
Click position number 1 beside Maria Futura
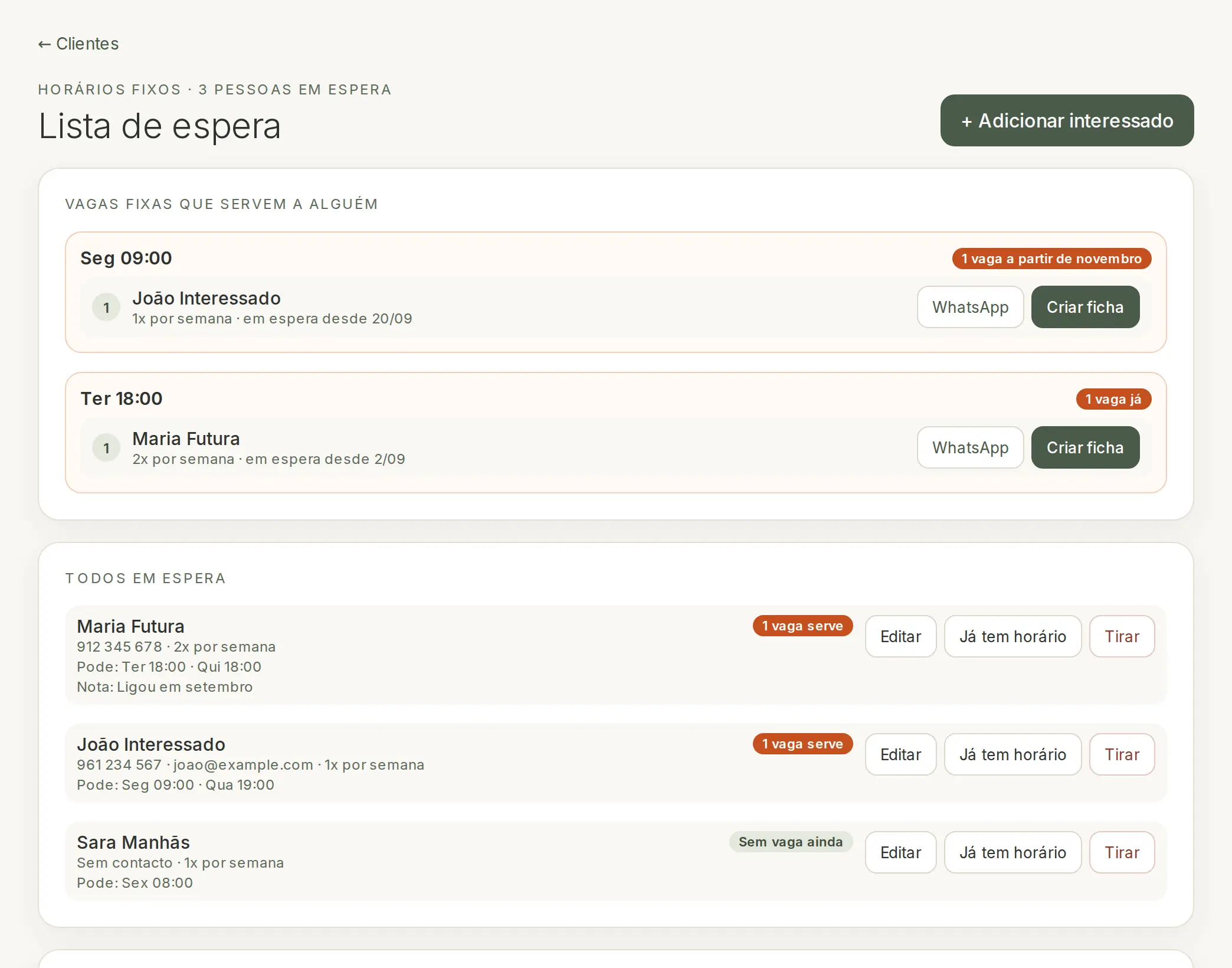click(106, 447)
